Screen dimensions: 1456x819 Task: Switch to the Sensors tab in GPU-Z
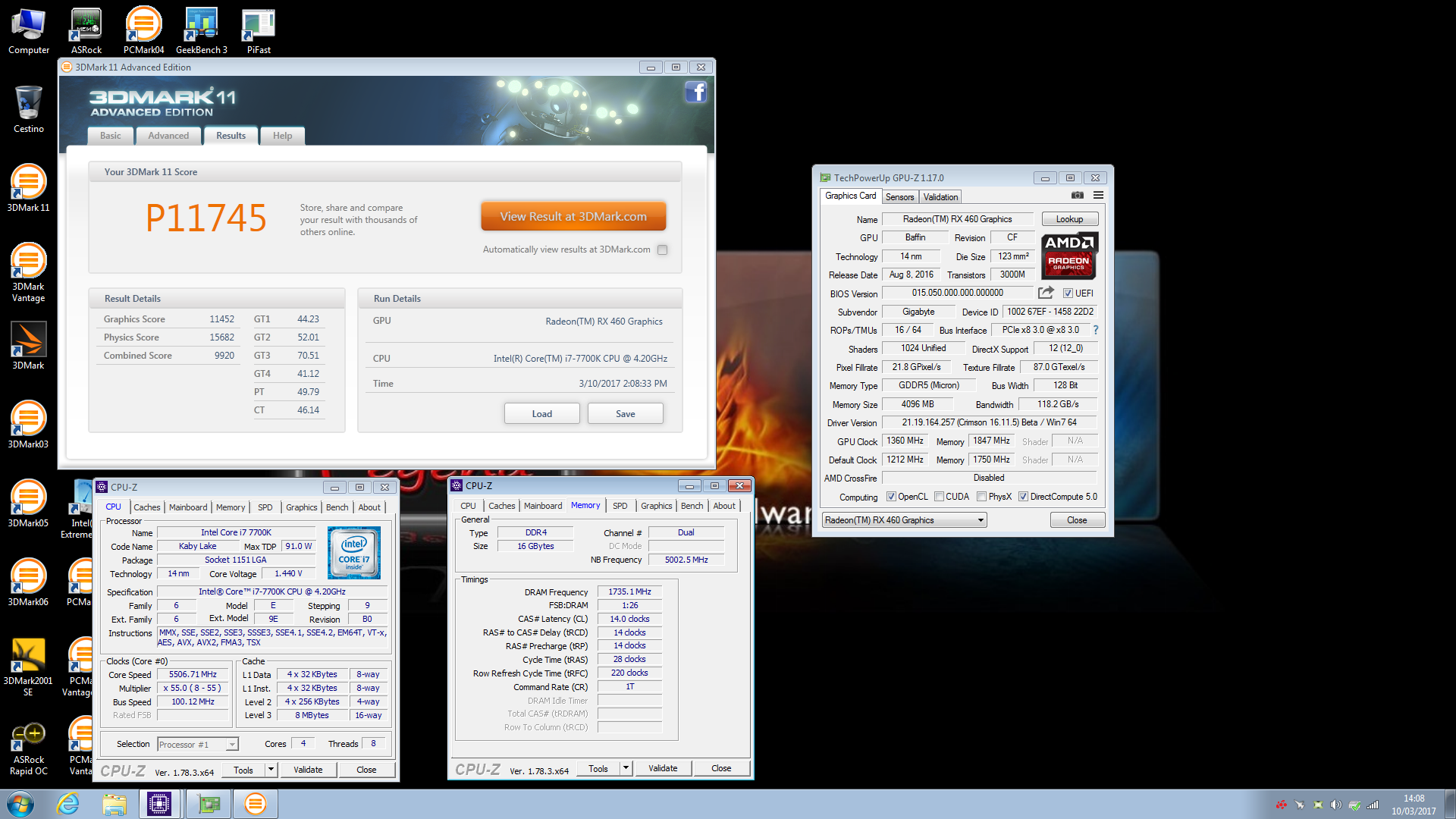(x=899, y=197)
